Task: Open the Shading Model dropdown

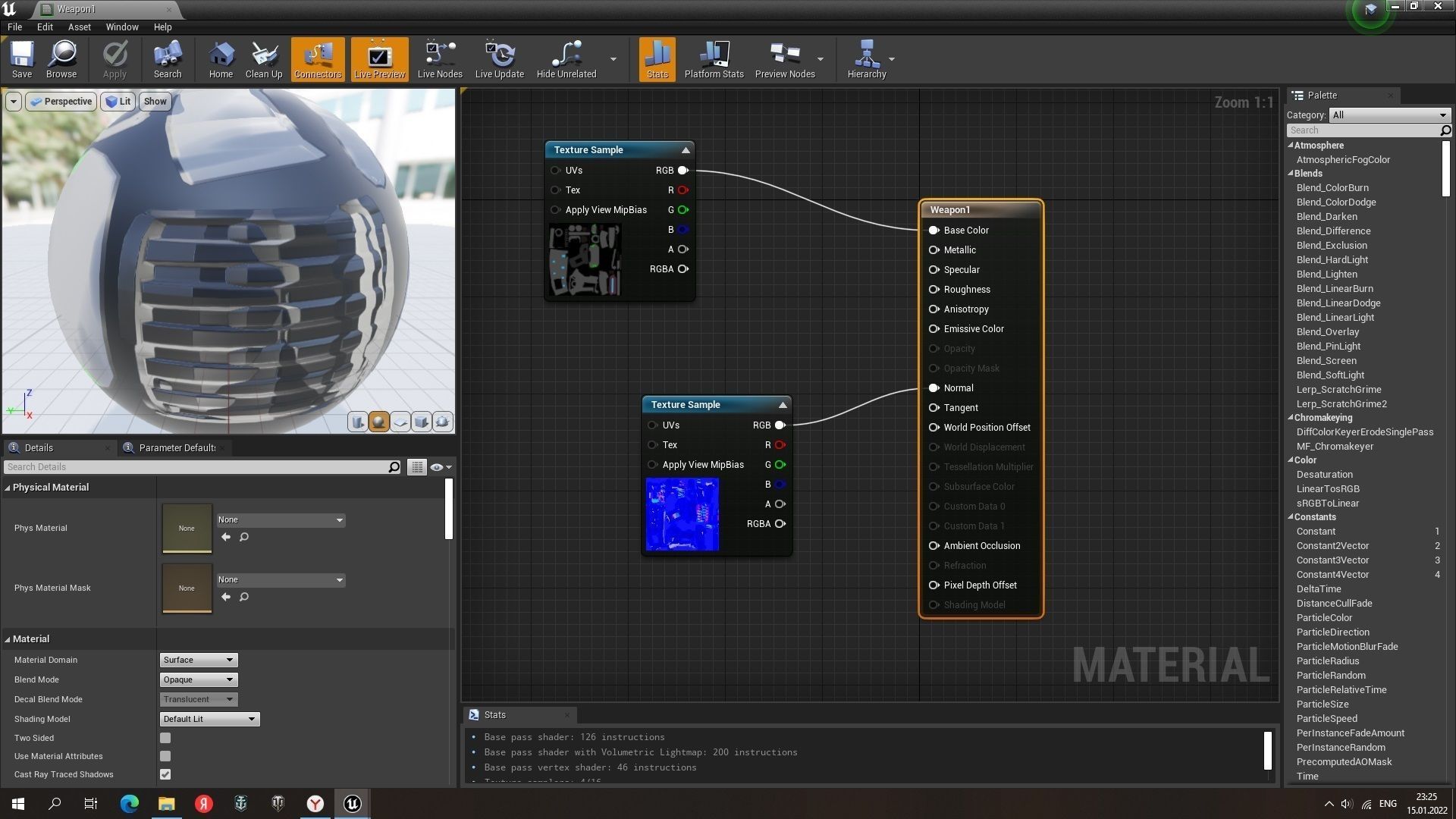Action: [209, 719]
